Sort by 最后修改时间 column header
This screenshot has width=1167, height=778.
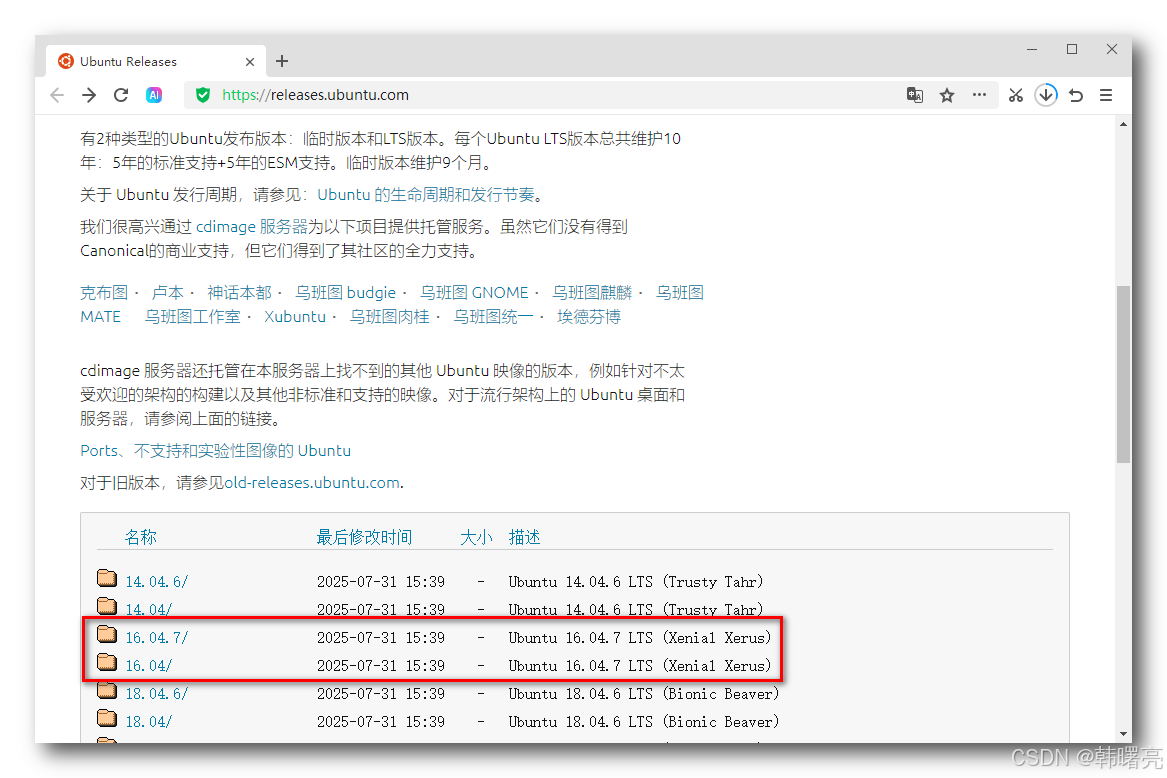pos(364,538)
